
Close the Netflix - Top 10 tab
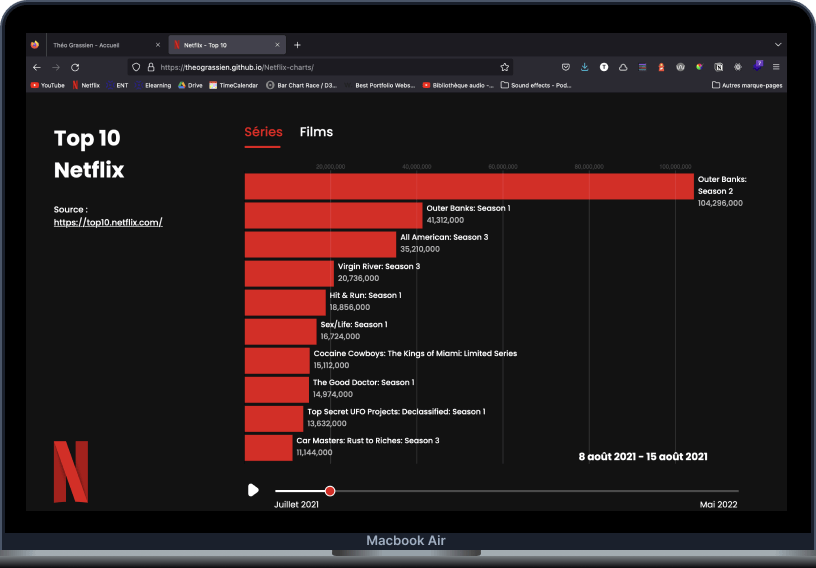[277, 45]
